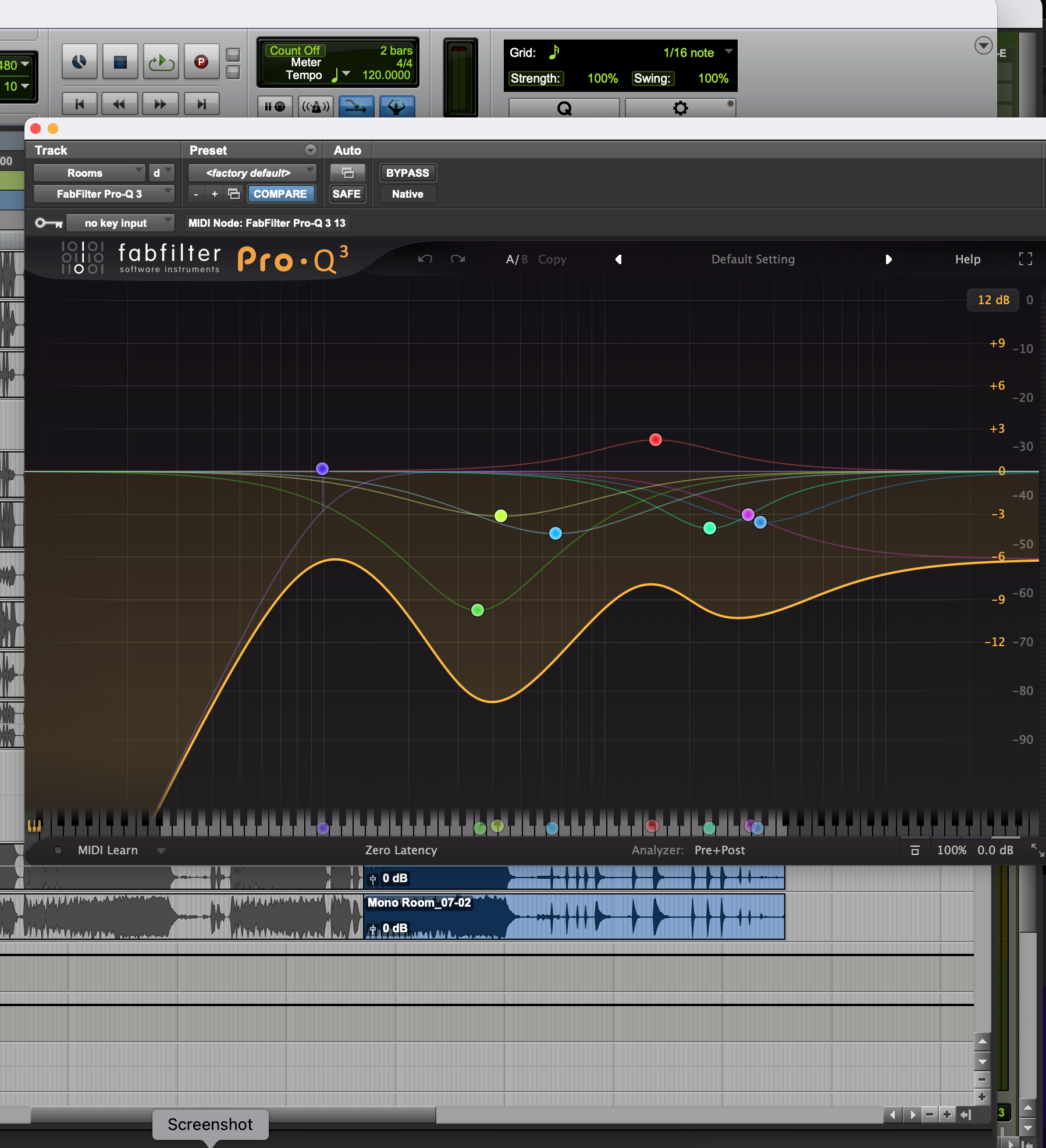Open the Rooms track selector
The width and height of the screenshot is (1046, 1148).
click(x=89, y=173)
